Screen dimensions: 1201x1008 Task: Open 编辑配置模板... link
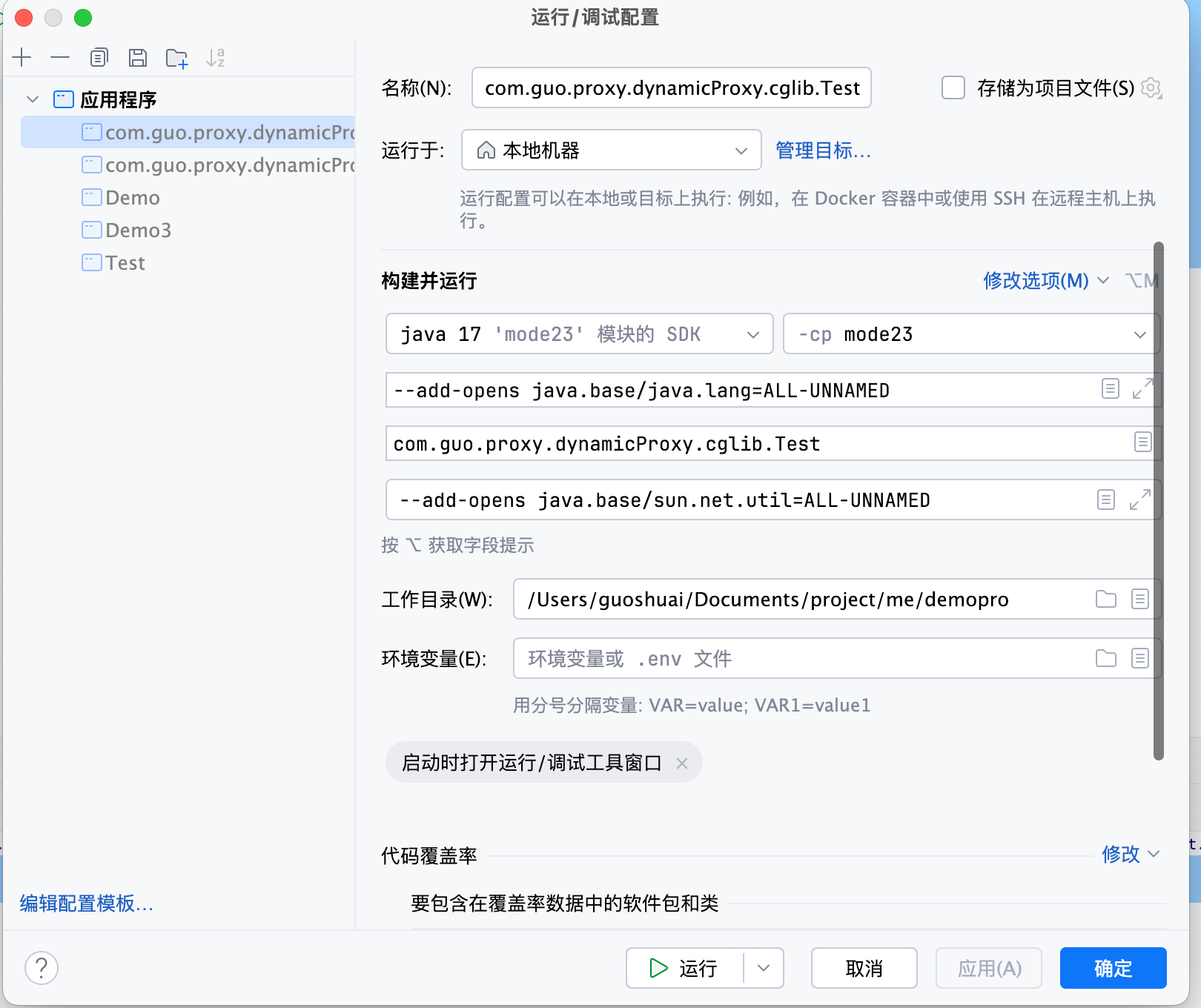click(x=87, y=903)
